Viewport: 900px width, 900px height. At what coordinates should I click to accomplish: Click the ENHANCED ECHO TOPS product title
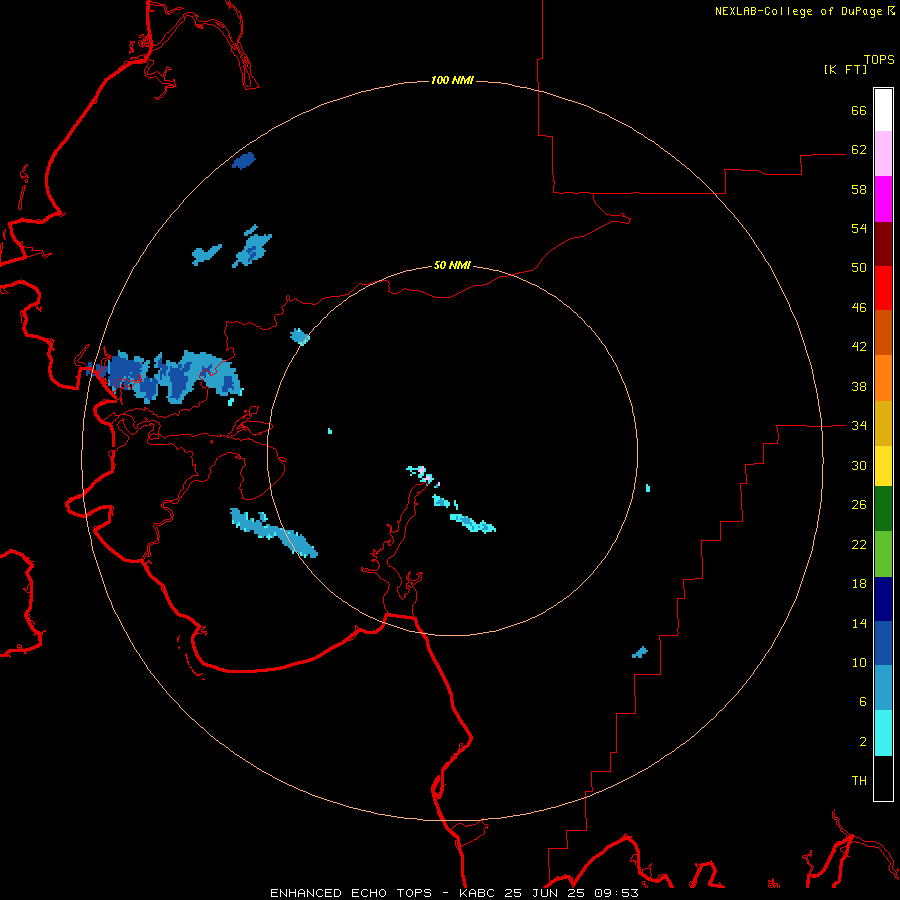(351, 893)
